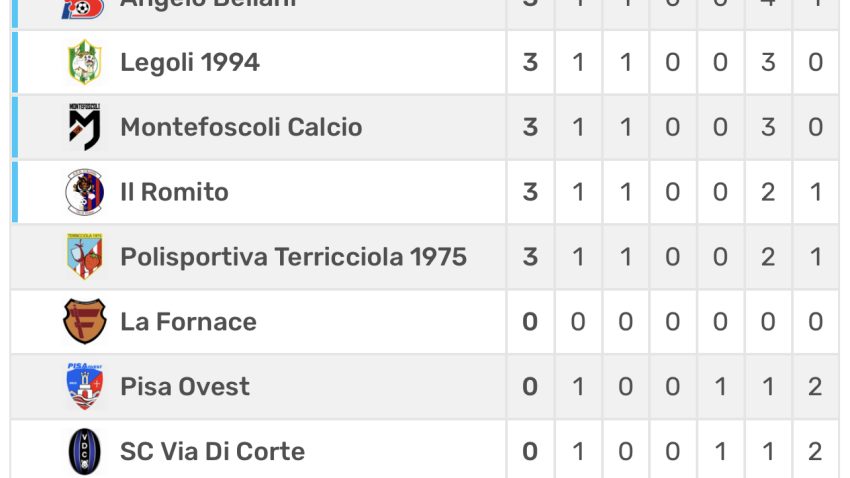The width and height of the screenshot is (850, 478).
Task: Open the La Fornace team name
Action: tap(188, 322)
